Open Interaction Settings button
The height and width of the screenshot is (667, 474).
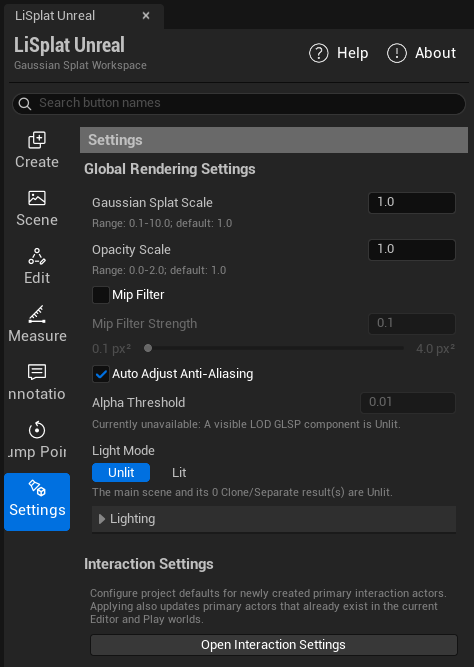point(274,645)
